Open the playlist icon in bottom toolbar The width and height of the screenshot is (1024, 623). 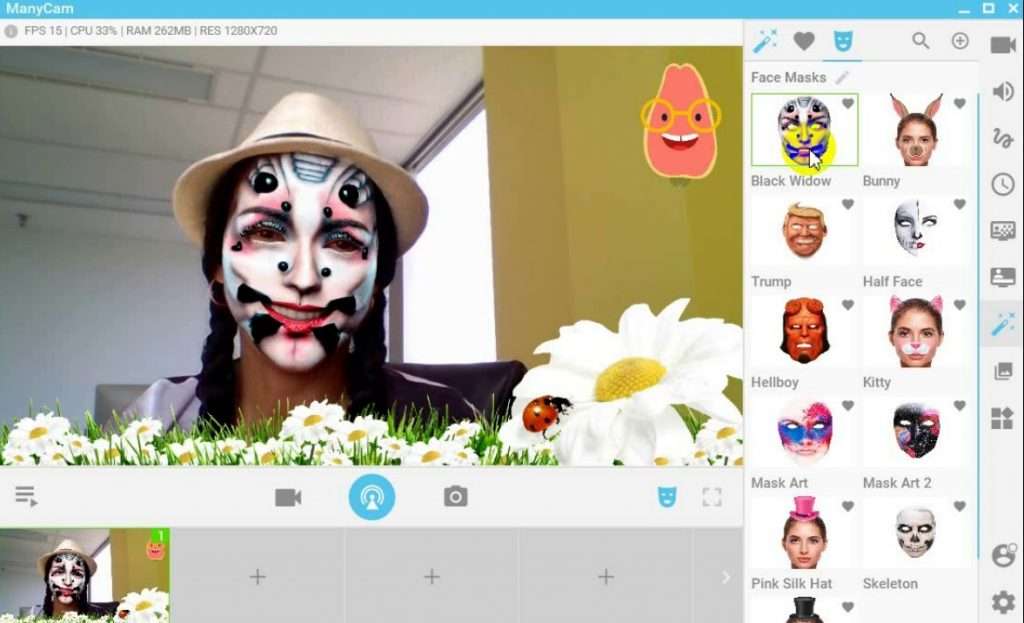pos(26,496)
